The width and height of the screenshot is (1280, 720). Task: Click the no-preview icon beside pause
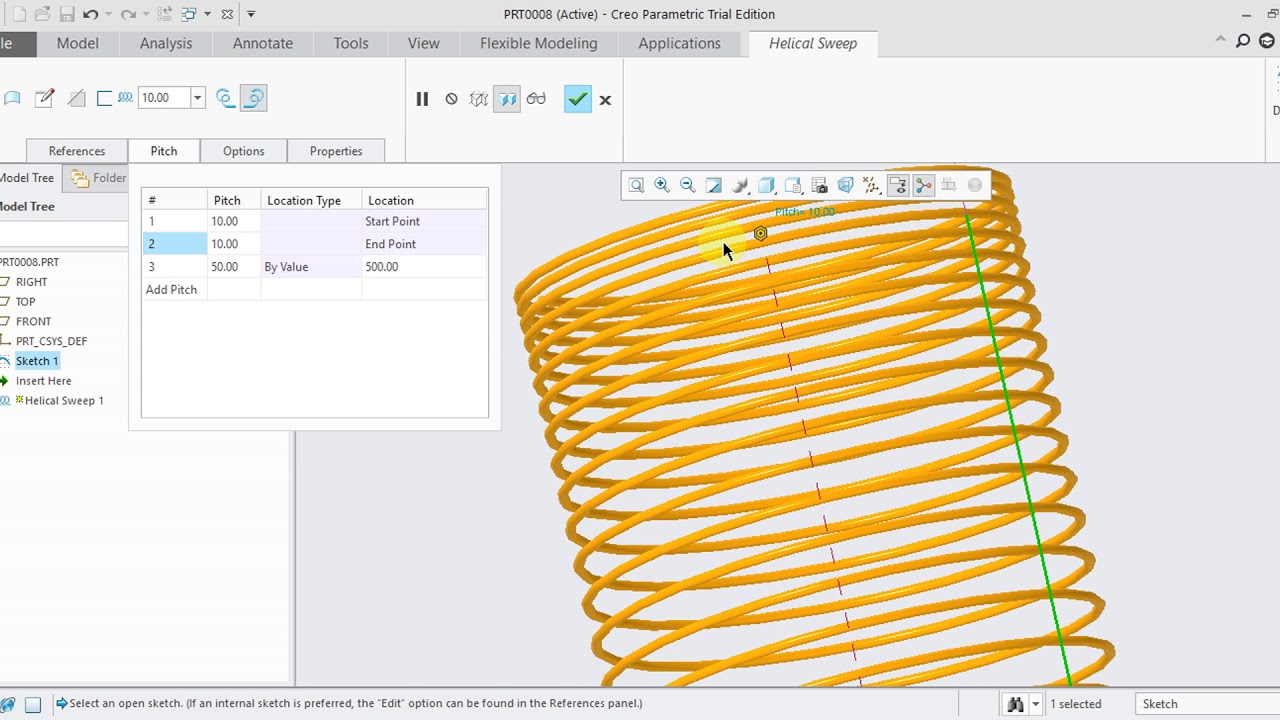point(451,99)
